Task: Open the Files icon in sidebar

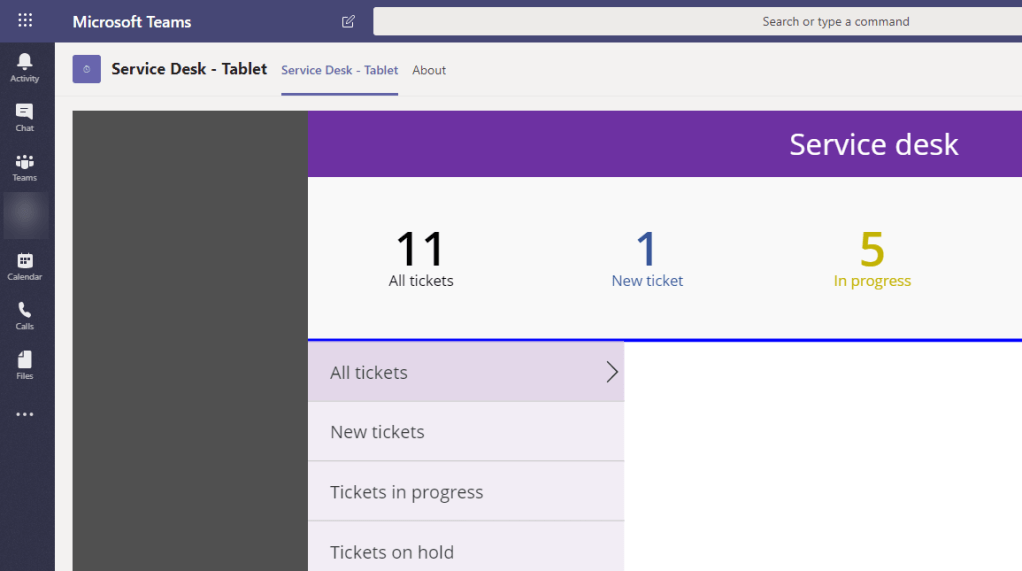Action: click(25, 364)
